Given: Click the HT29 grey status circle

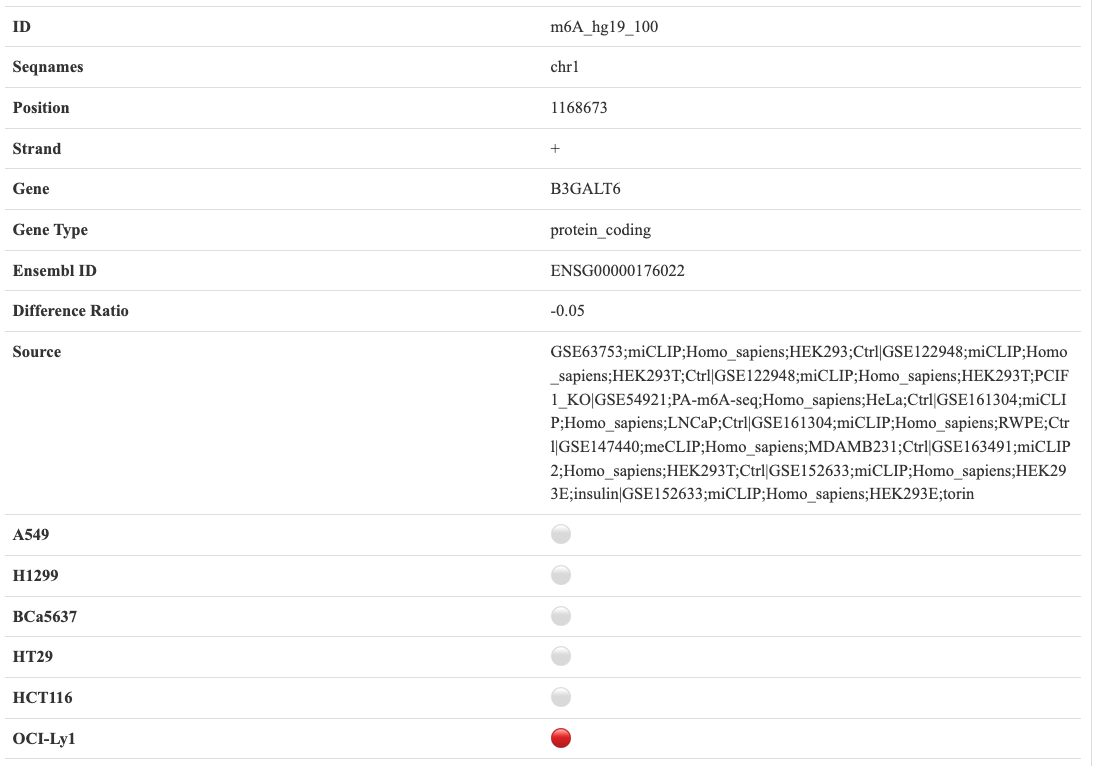Looking at the screenshot, I should click(561, 656).
